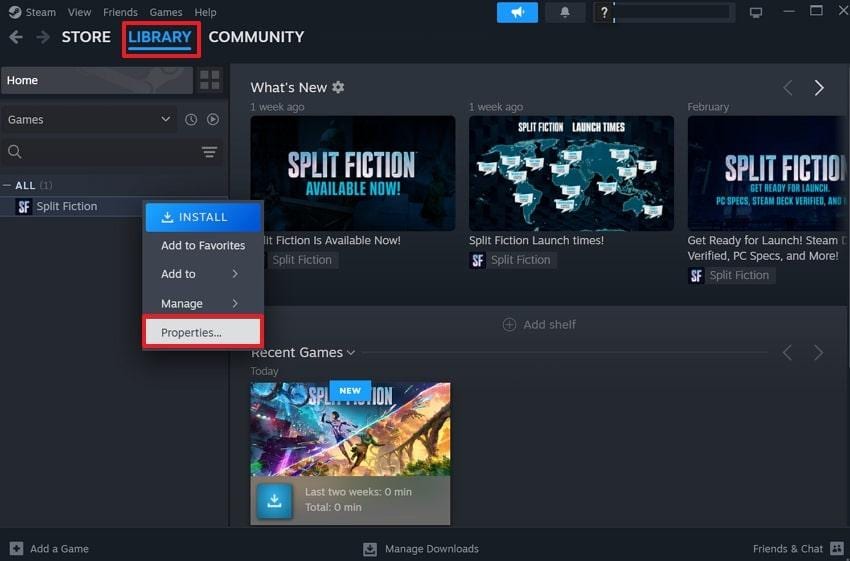Open the Help menu
This screenshot has height=561, width=850.
pyautogui.click(x=205, y=12)
